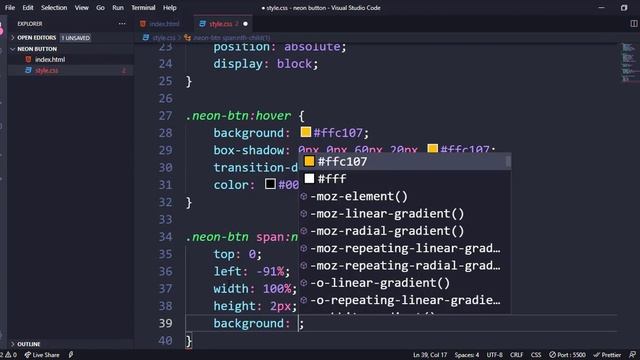Click the 1 Unsaved badge
Screen dimensions: 640x360
76,38
